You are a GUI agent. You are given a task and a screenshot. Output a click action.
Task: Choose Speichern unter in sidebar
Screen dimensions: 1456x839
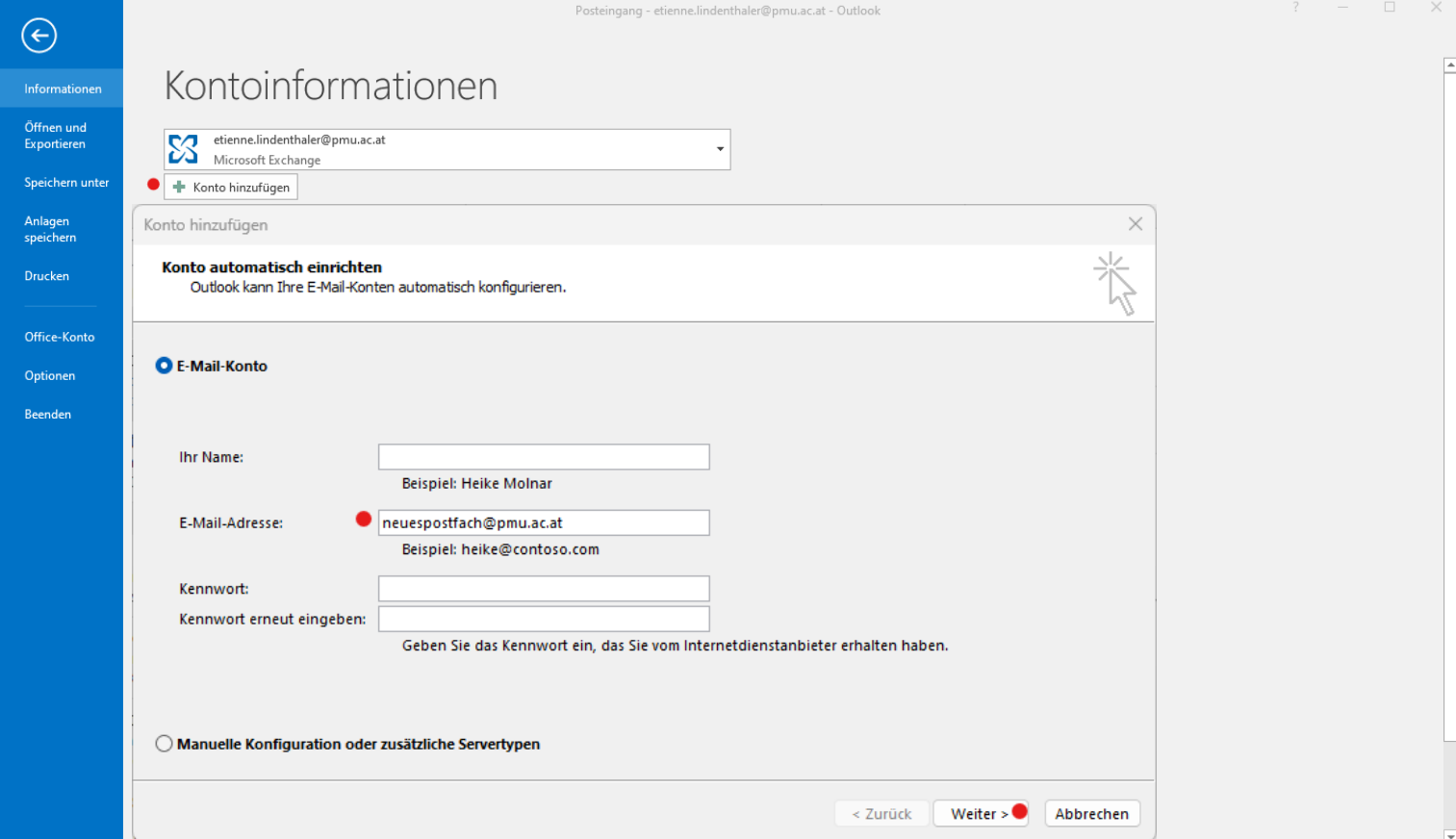pos(62,182)
